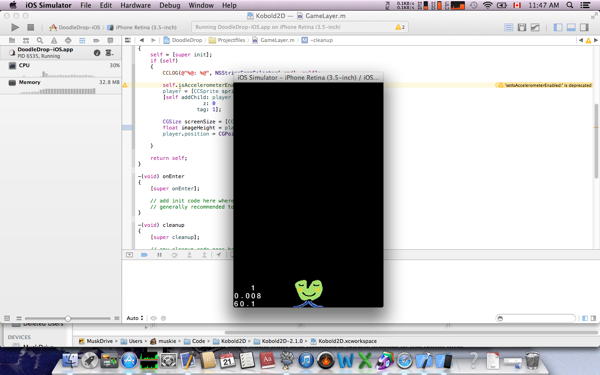This screenshot has height=375, width=600.
Task: Click Kobold2D-2.1.0 in Finder path bar
Action: point(279,341)
